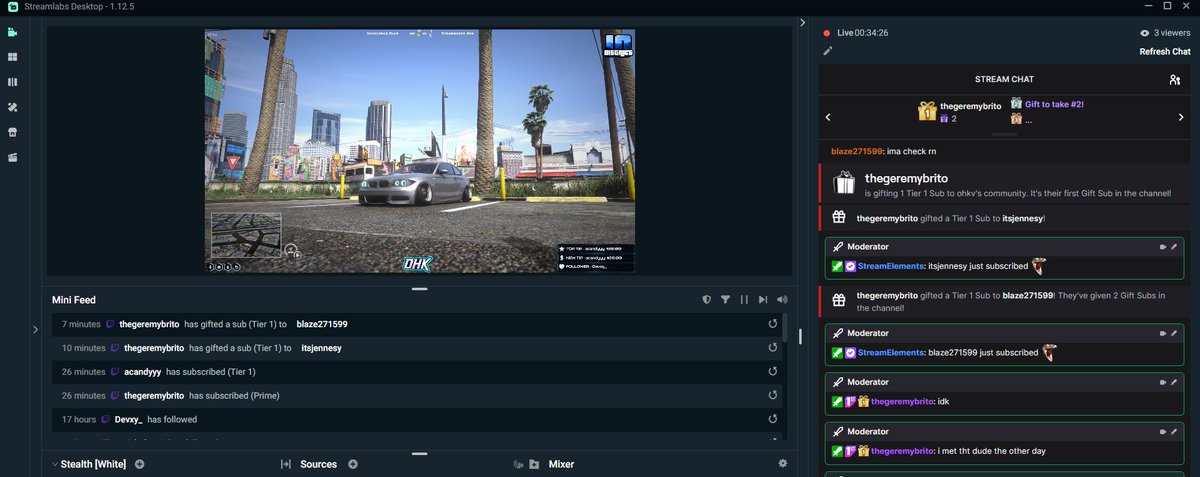The width and height of the screenshot is (1200, 477).
Task: Click the resize handle below Mini Feed
Action: click(x=419, y=453)
